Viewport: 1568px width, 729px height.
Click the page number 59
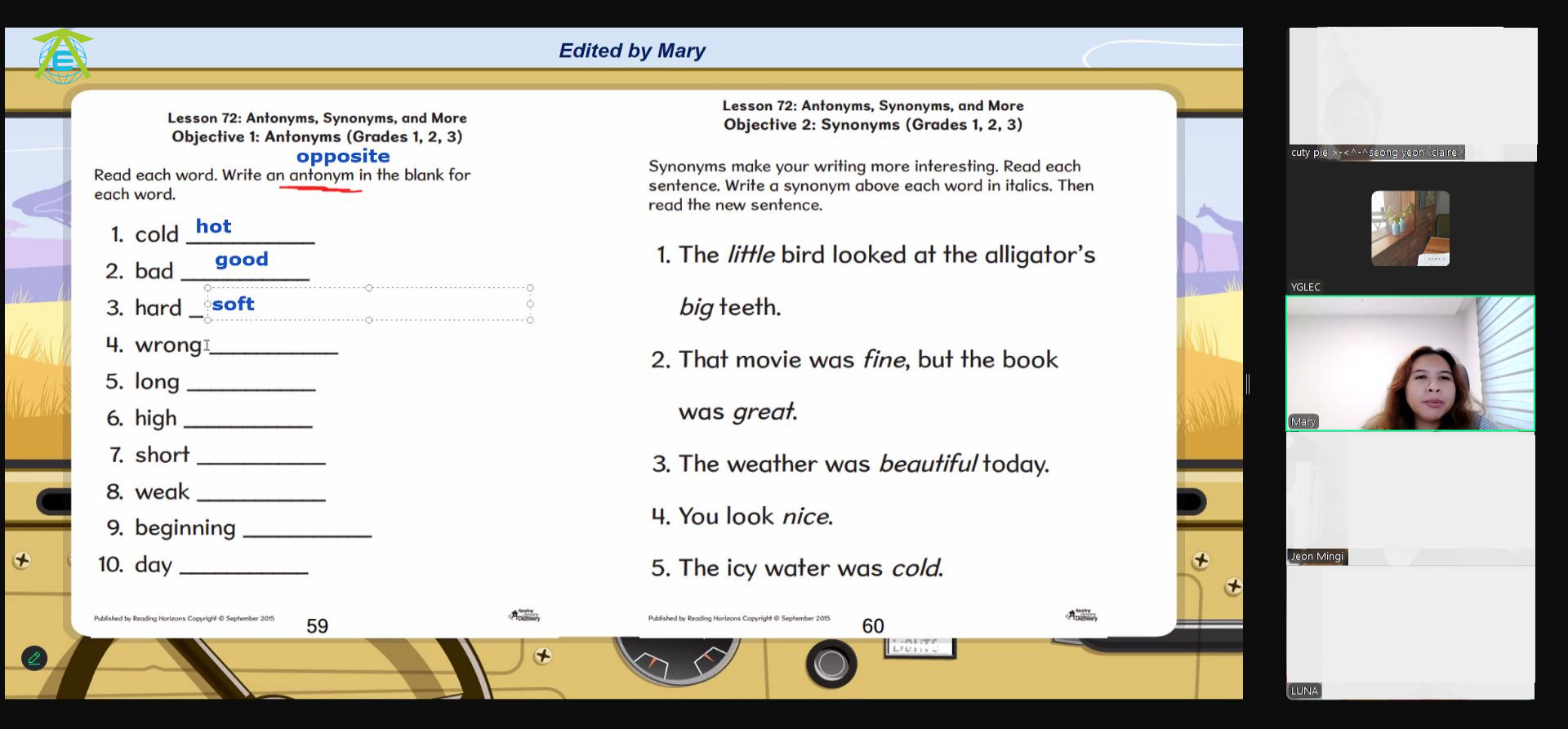pyautogui.click(x=317, y=626)
